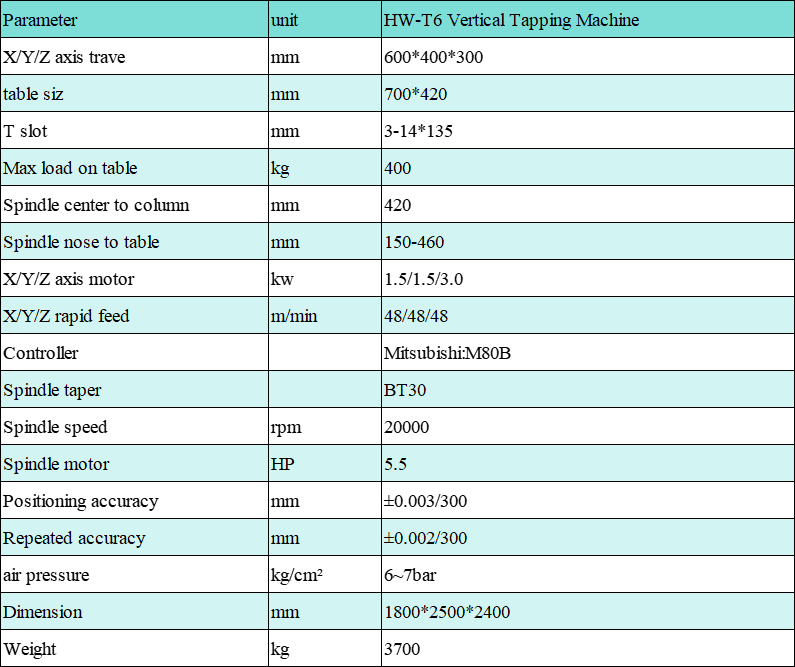Select the Parameter header cell
The height and width of the screenshot is (667, 795).
[134, 19]
